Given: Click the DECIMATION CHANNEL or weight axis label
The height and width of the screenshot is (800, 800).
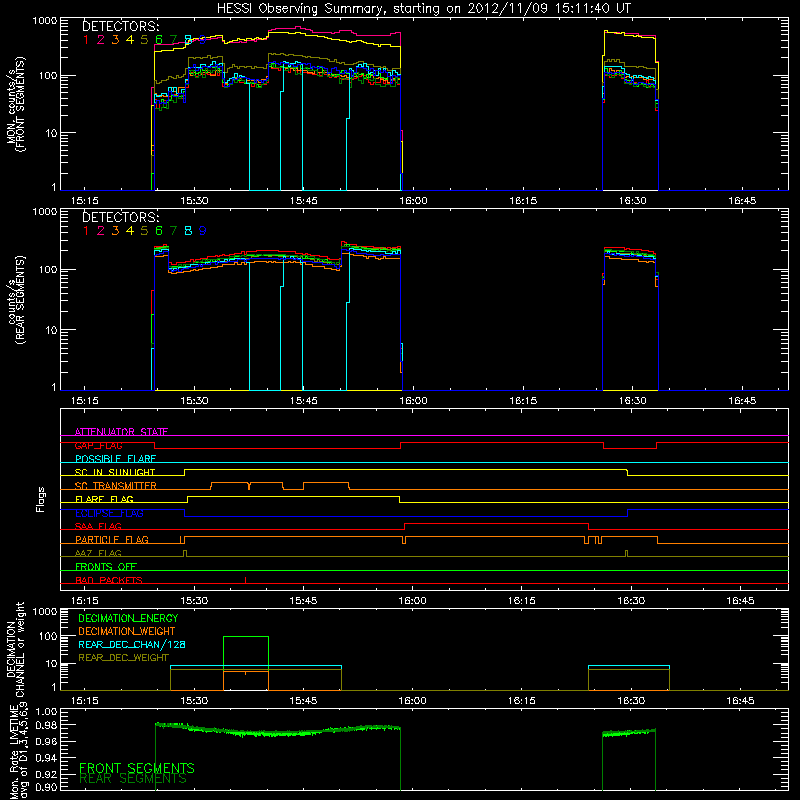Looking at the screenshot, I should pos(15,649).
